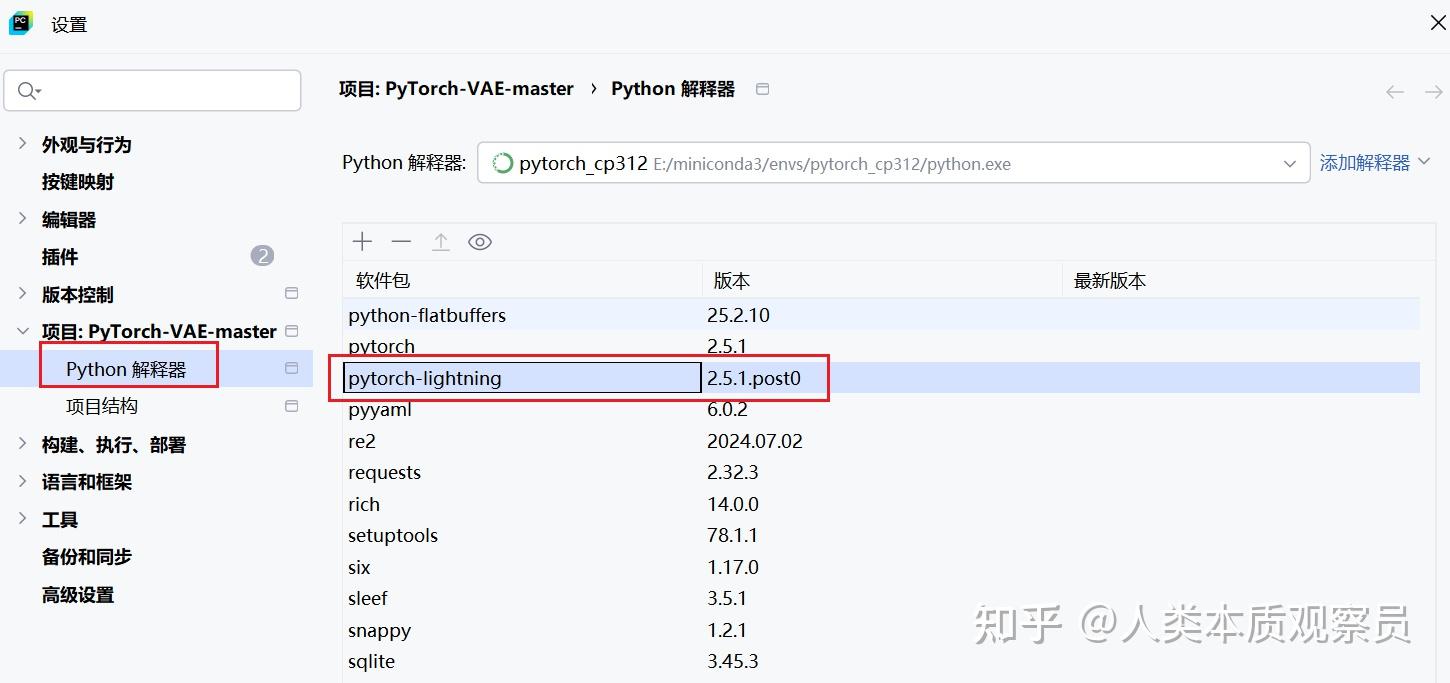Select 插件 in the settings sidebar
The width and height of the screenshot is (1450, 683).
[60, 257]
